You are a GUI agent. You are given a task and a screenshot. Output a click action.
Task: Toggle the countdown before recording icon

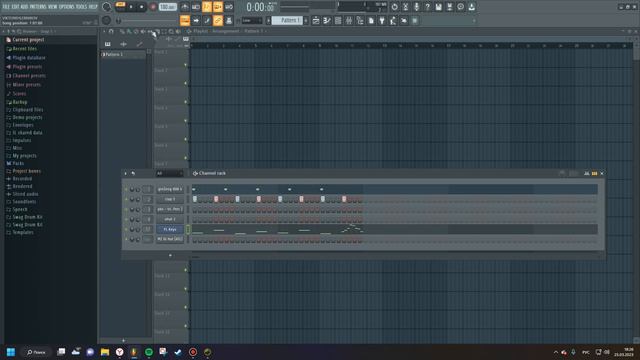pos(207,7)
